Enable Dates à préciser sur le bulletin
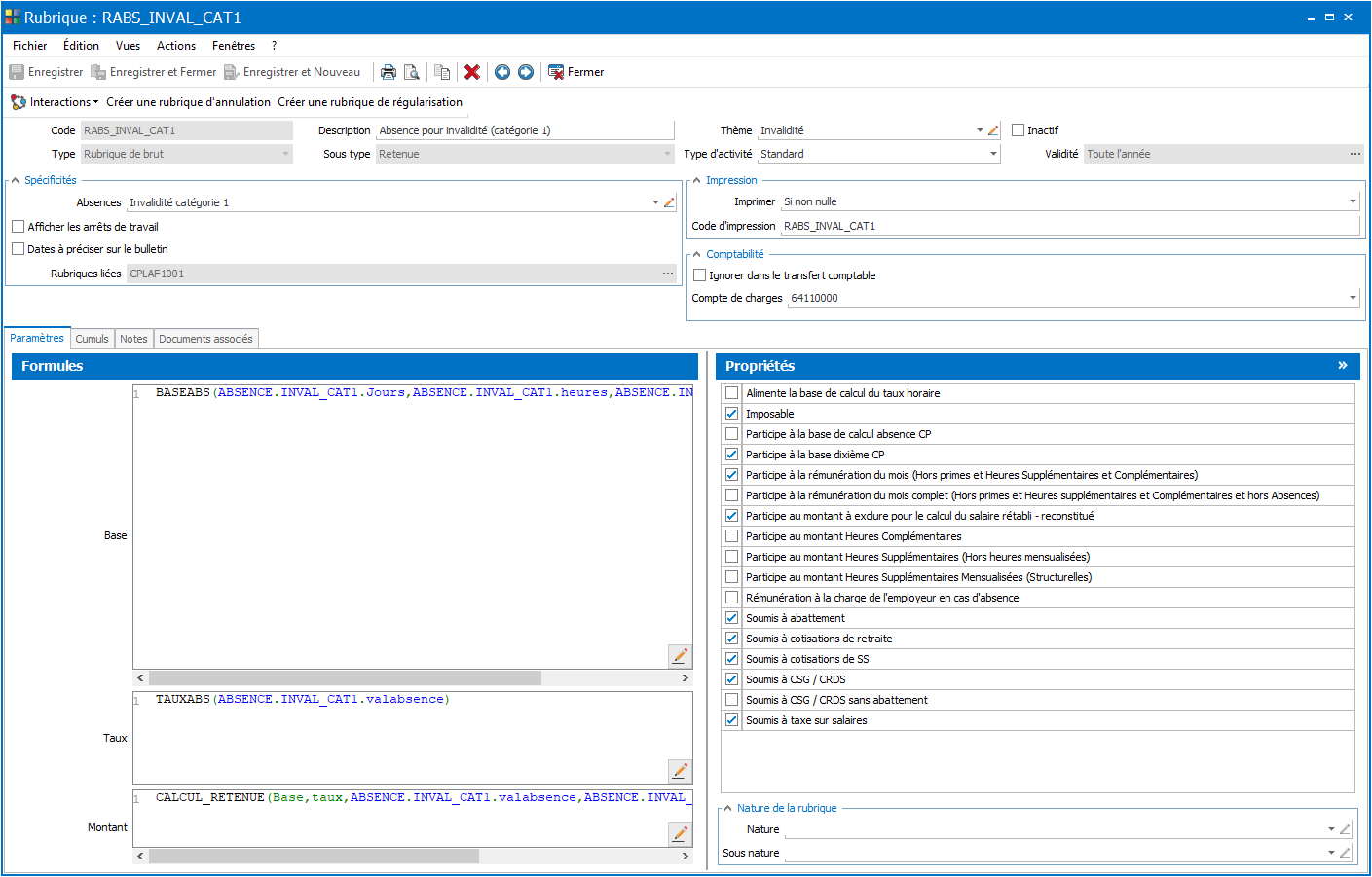This screenshot has width=1372, height=877. 18,248
